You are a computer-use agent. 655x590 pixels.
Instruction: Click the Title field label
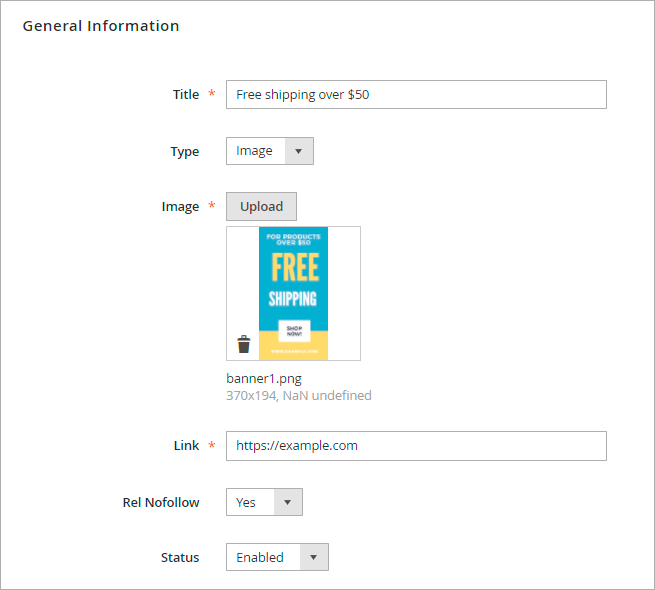(186, 94)
